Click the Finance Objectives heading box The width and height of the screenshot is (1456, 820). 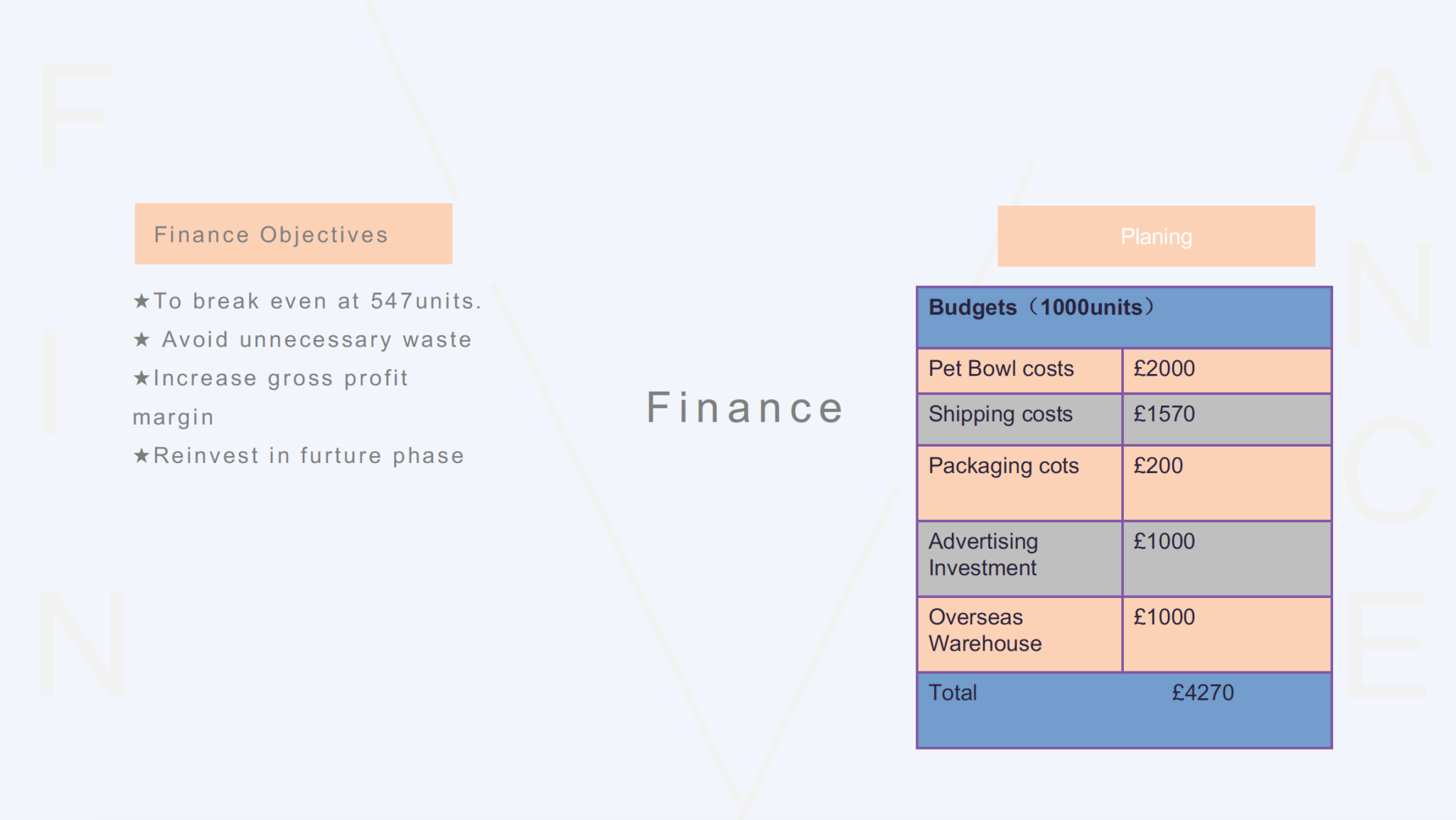coord(294,234)
